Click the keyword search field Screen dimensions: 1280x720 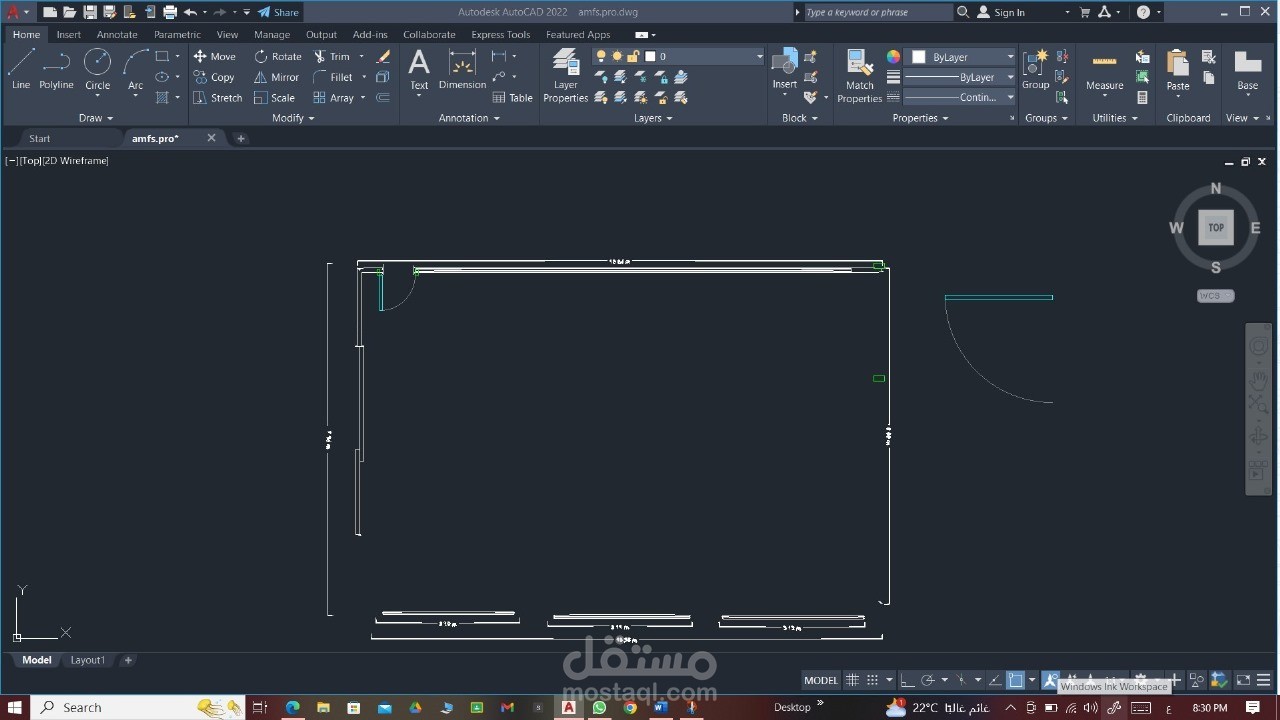pyautogui.click(x=877, y=12)
